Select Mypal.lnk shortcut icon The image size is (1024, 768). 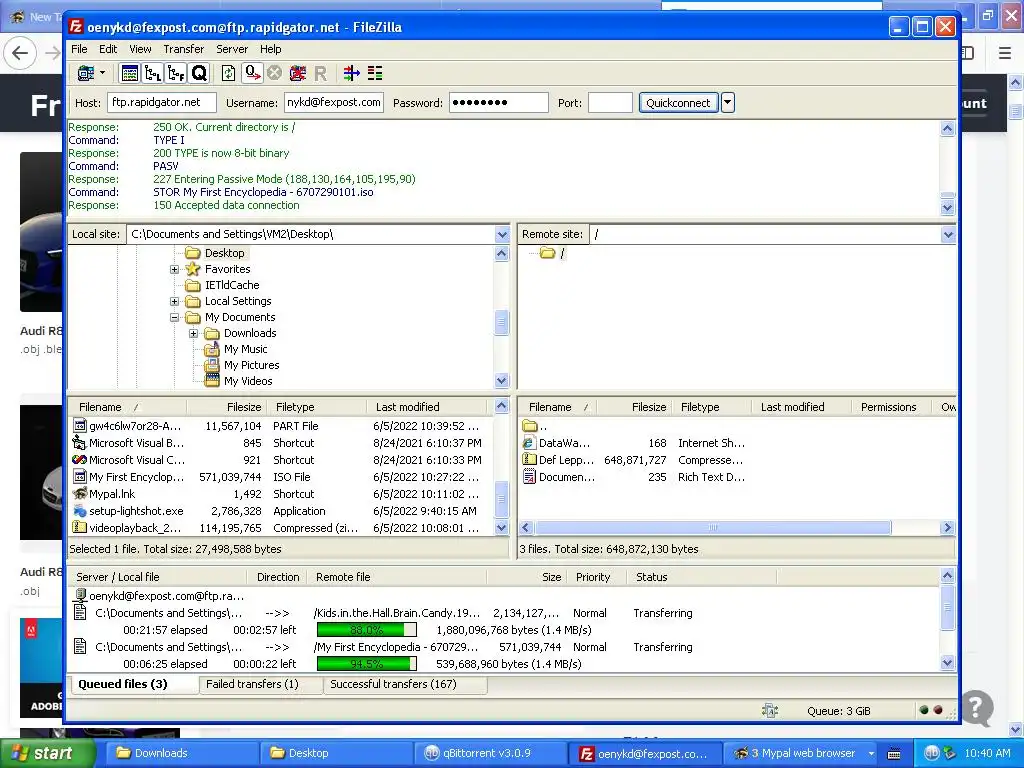point(80,494)
